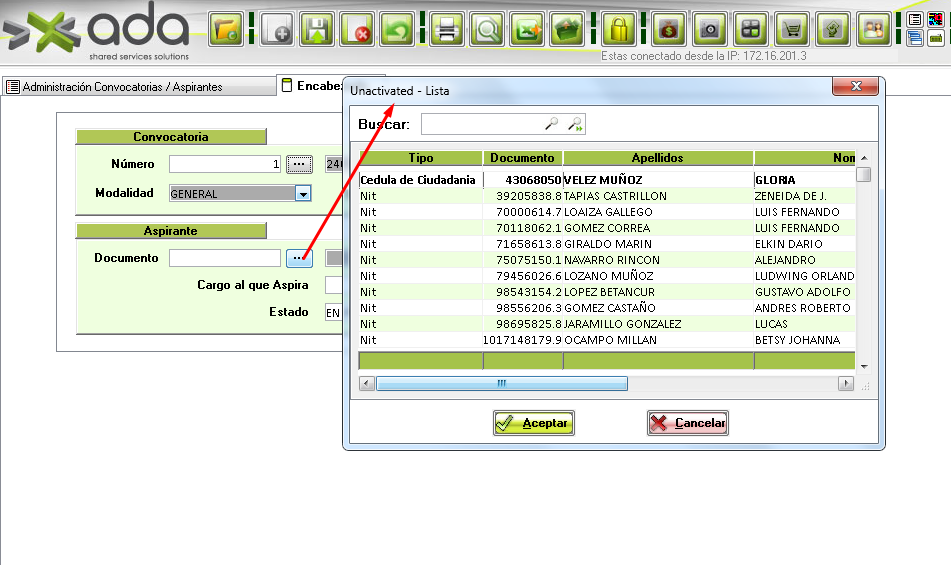Click the yellow padlock toolbar icon
951x565 pixels.
619,29
